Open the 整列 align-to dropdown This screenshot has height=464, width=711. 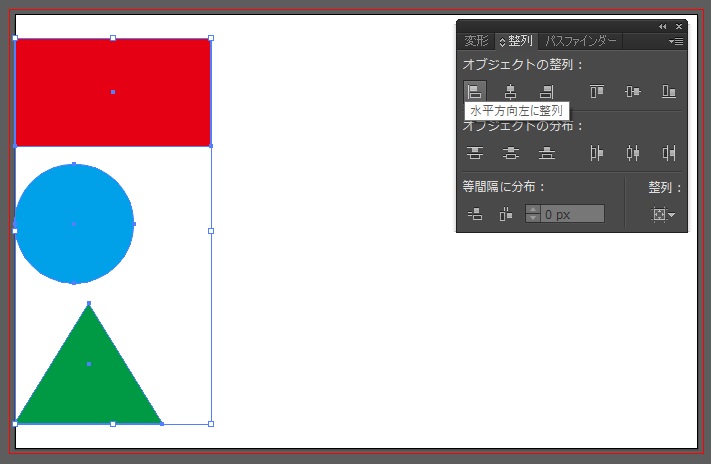click(x=662, y=214)
